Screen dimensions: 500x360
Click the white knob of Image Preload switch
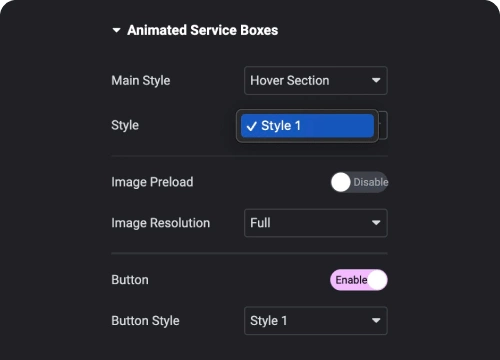tap(341, 182)
